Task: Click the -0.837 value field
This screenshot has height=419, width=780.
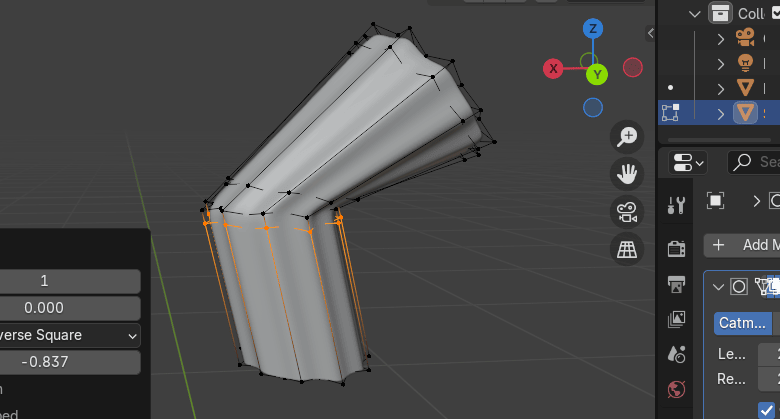Action: (70, 361)
